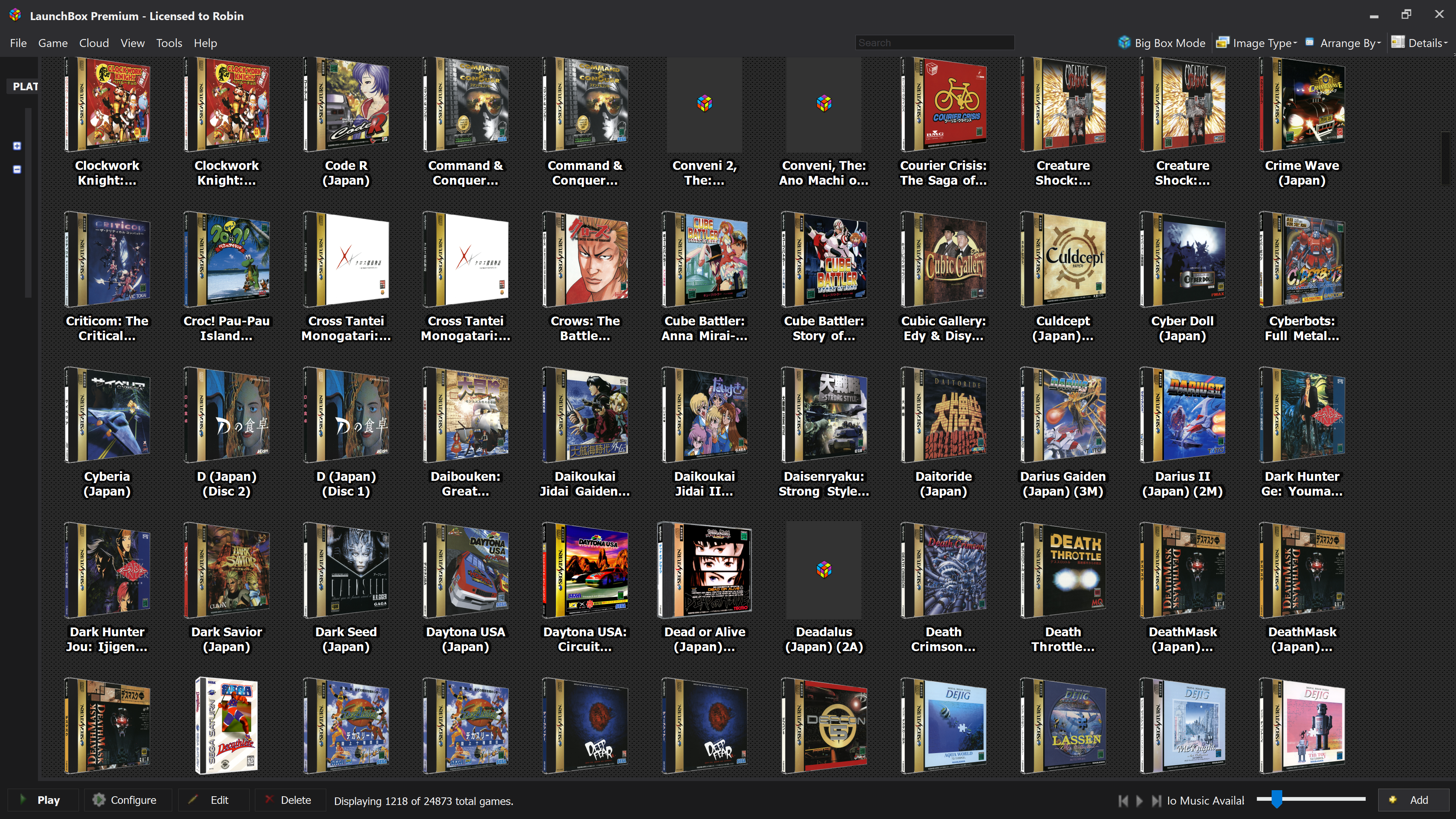Viewport: 1456px width, 819px height.
Task: Select Cyberbots: Full Metal cover
Action: coord(1302,260)
